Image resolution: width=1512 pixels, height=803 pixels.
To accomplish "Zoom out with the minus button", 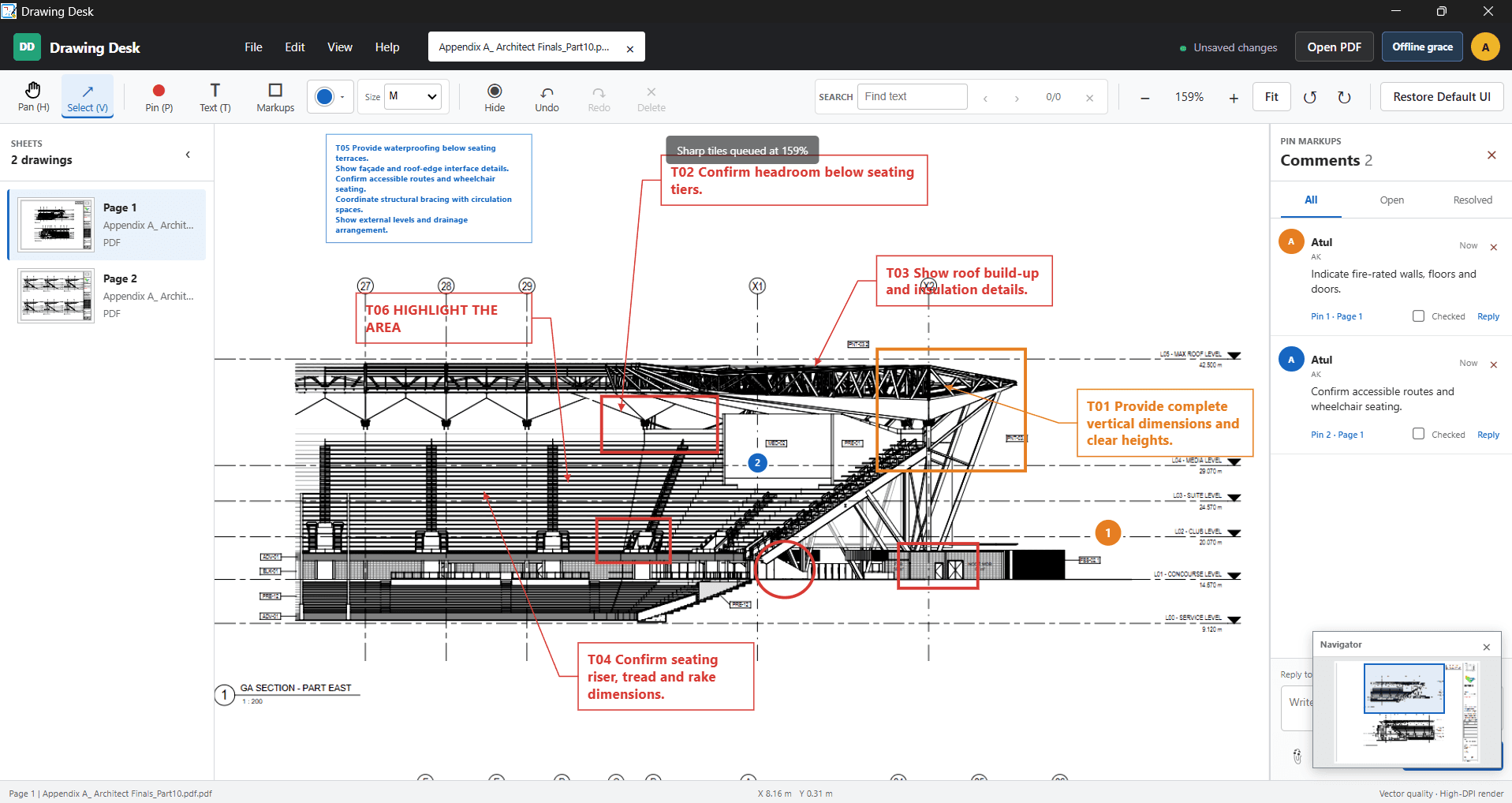I will click(1144, 97).
